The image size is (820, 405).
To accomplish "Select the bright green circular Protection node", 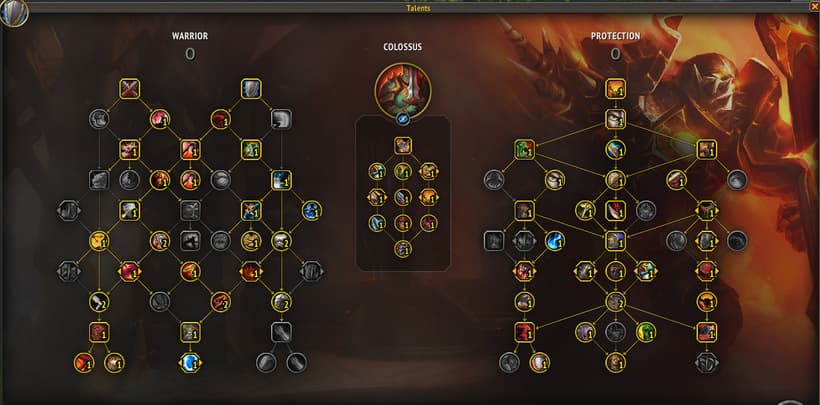I will (646, 332).
